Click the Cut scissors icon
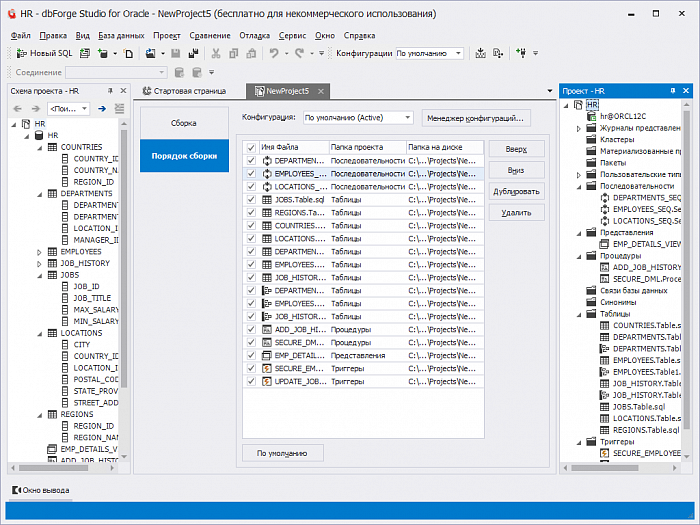Screen dimensions: 700x525 217,53
